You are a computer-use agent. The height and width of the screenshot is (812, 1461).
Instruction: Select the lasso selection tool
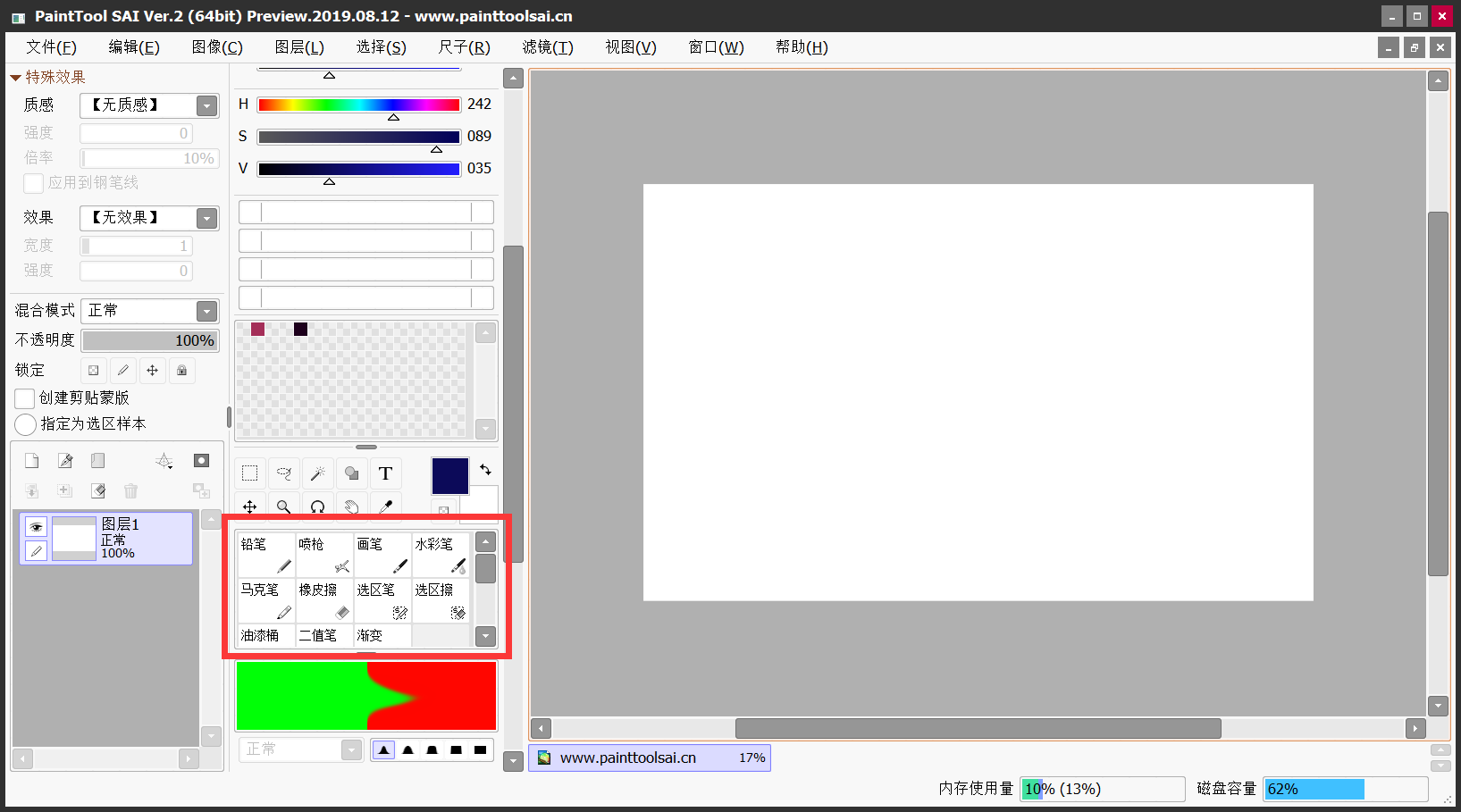tap(284, 473)
